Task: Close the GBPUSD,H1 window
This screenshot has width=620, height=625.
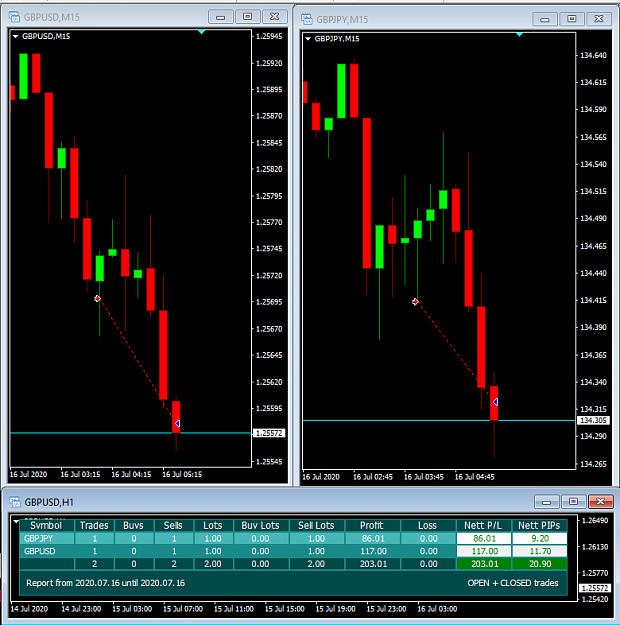Action: tap(600, 502)
